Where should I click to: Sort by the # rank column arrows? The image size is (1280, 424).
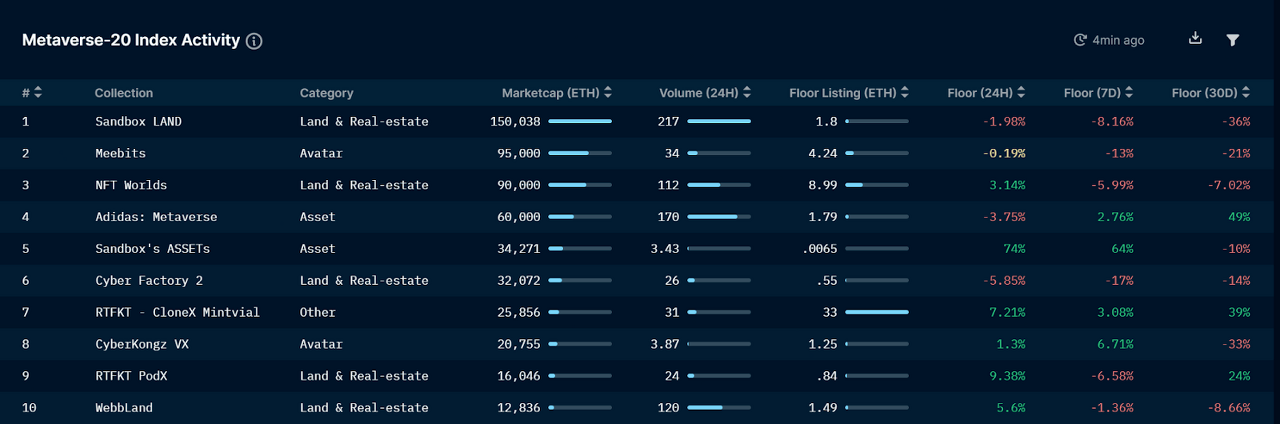38,93
